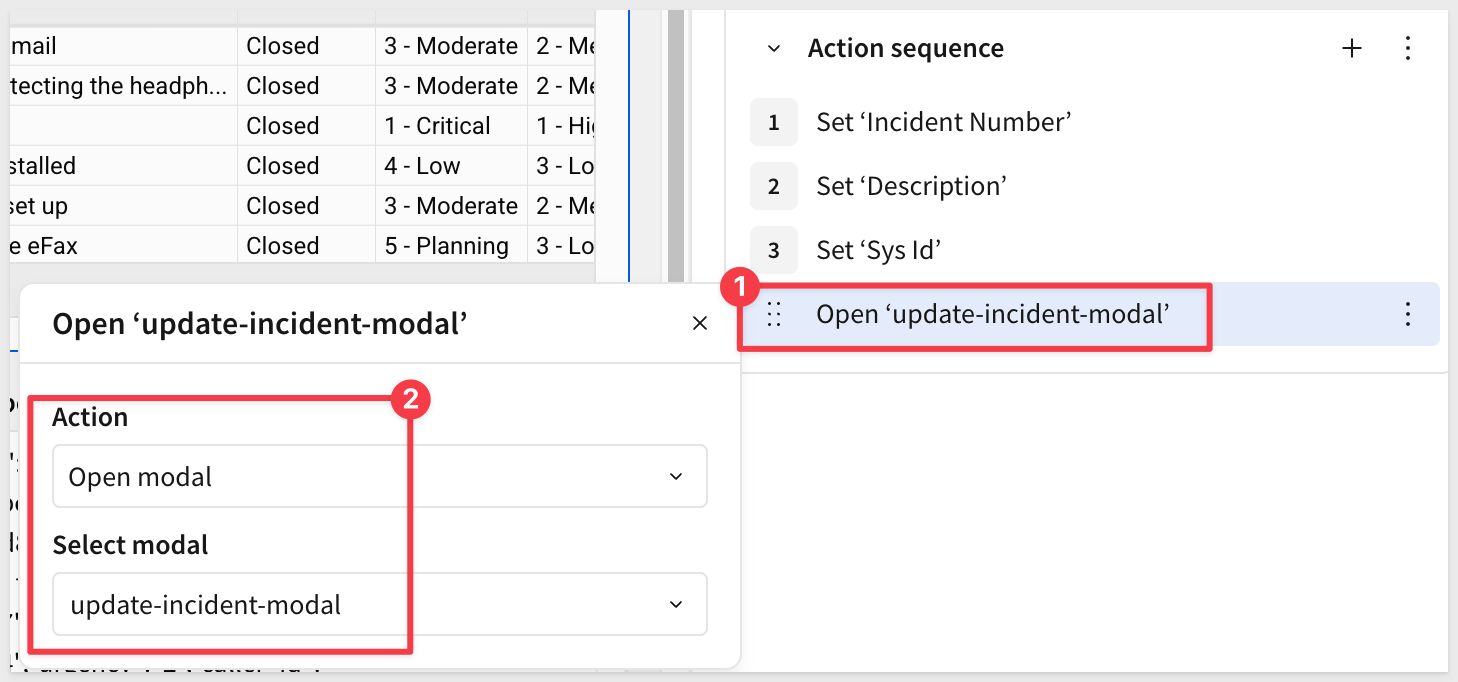Click step number 2 badge
Viewport: 1458px width, 682px height.
773,186
